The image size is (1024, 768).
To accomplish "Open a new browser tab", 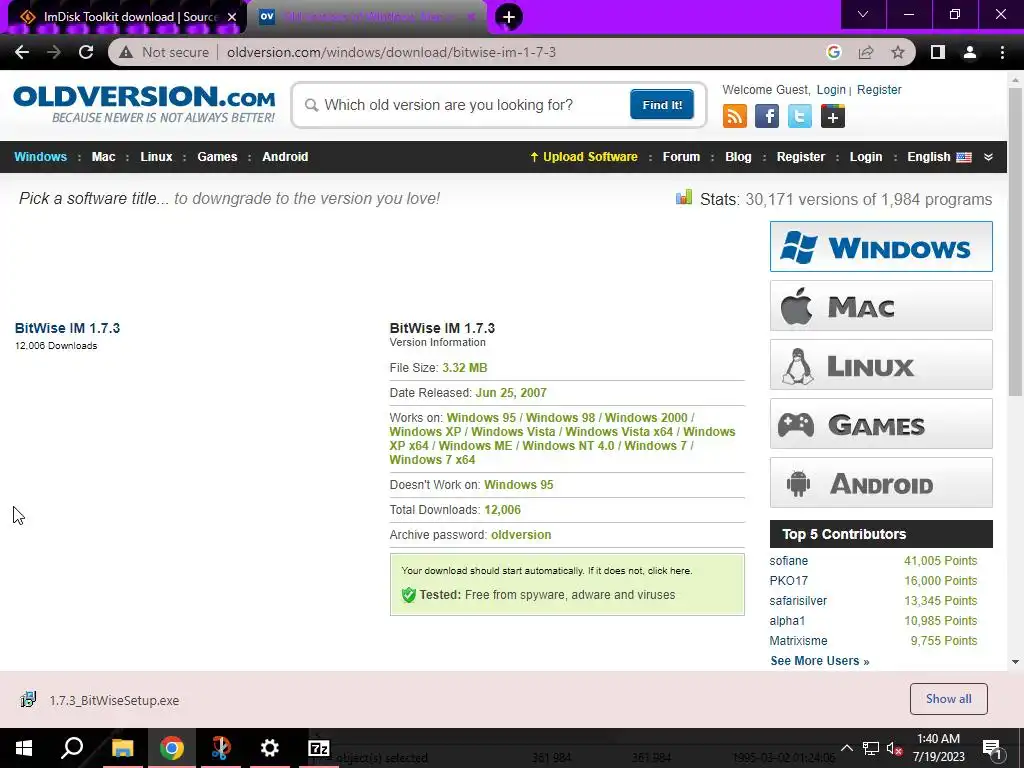I will pos(509,17).
